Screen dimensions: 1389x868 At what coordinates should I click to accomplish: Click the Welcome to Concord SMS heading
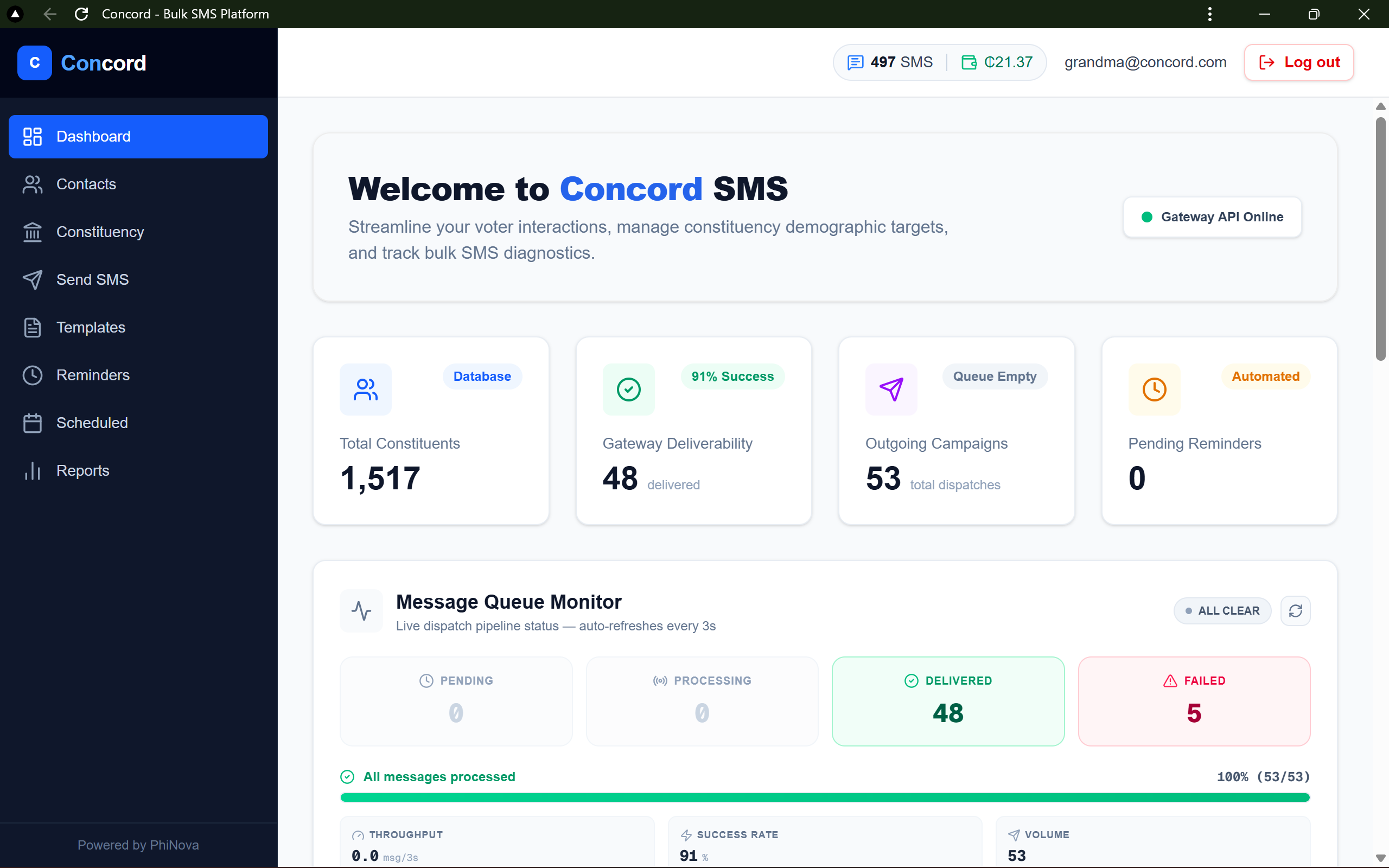click(568, 189)
